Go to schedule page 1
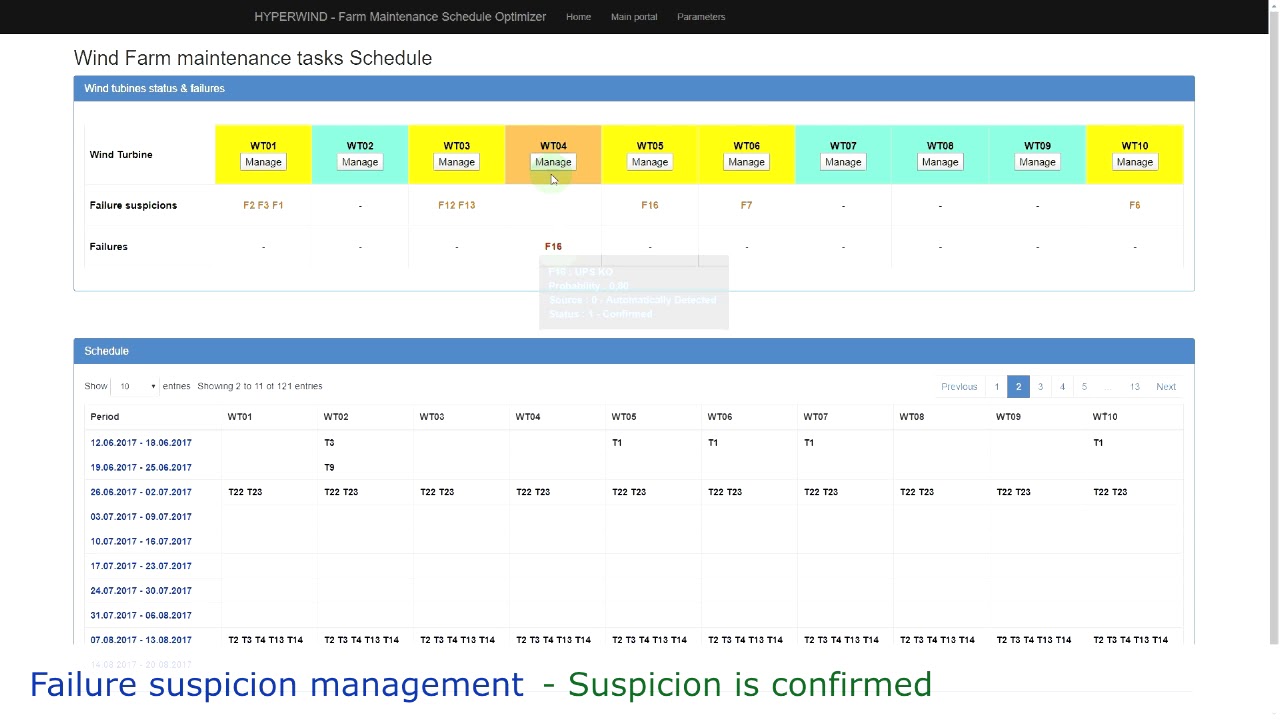This screenshot has width=1280, height=720. (x=996, y=387)
